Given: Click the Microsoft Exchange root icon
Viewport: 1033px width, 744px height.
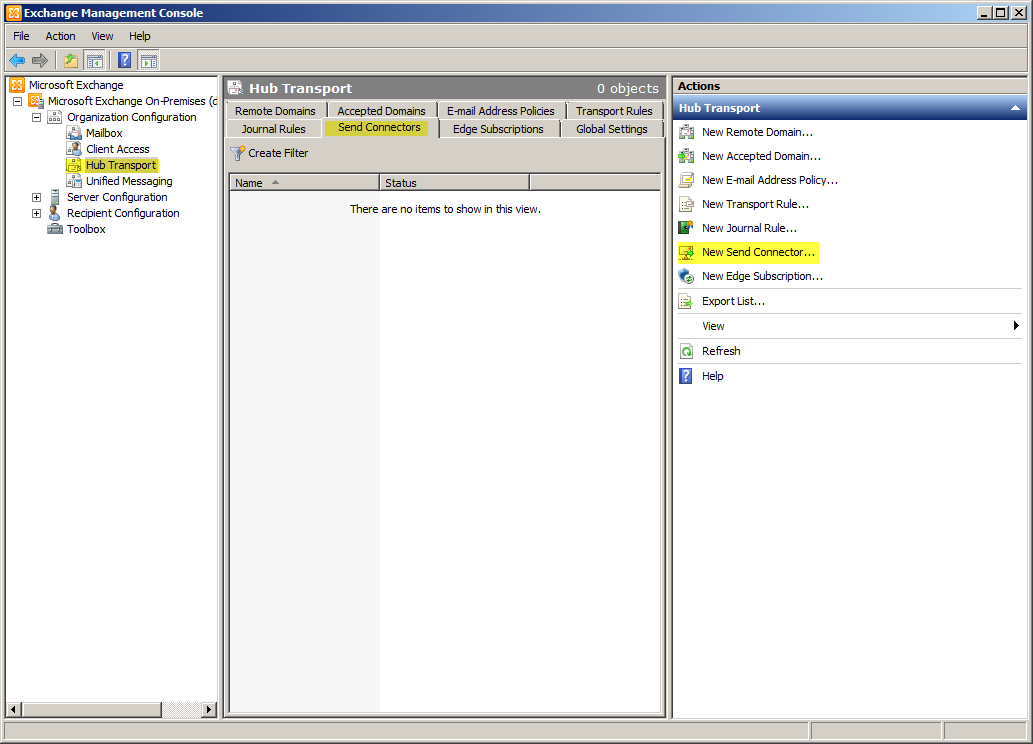Looking at the screenshot, I should coord(17,85).
